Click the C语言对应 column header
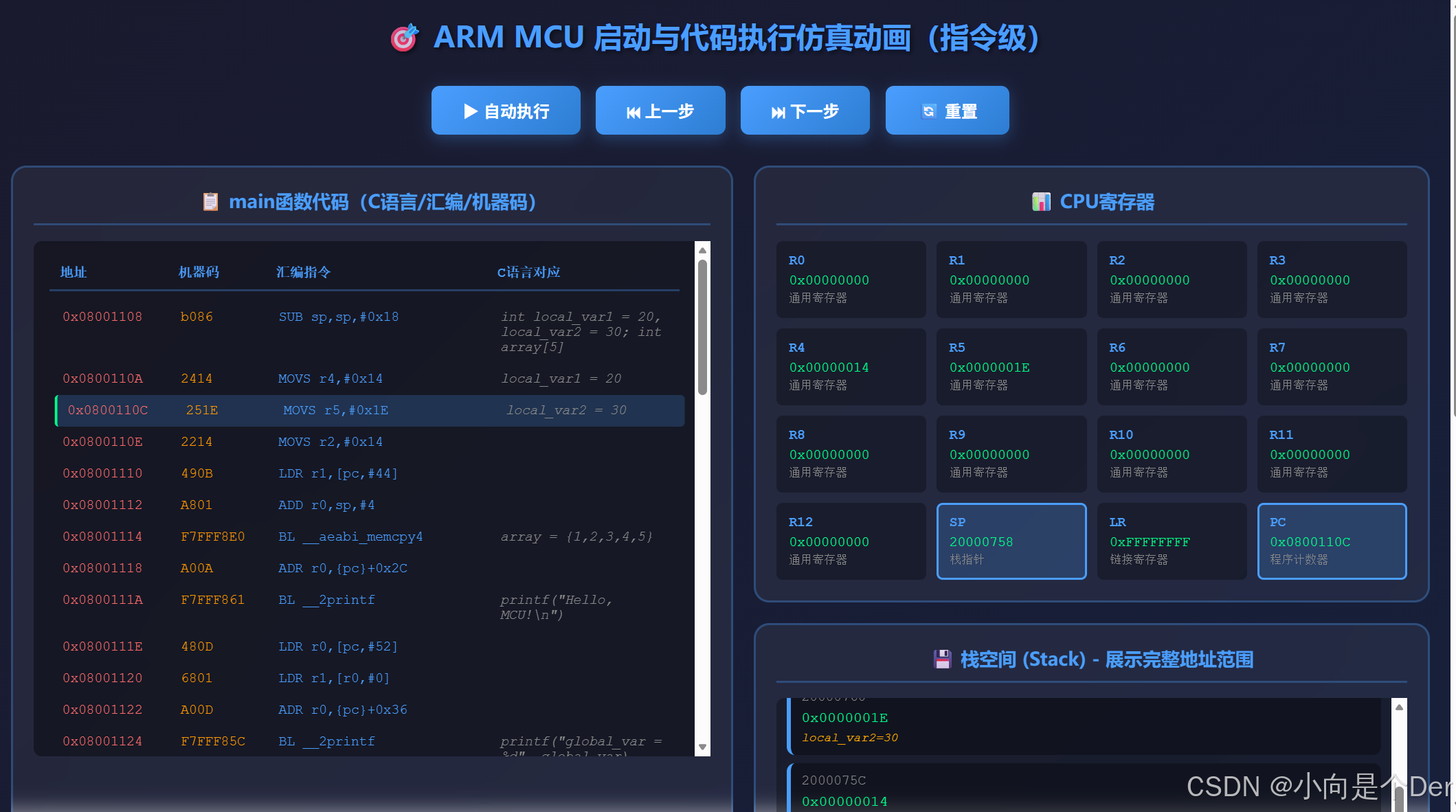Image resolution: width=1456 pixels, height=812 pixels. [x=528, y=272]
